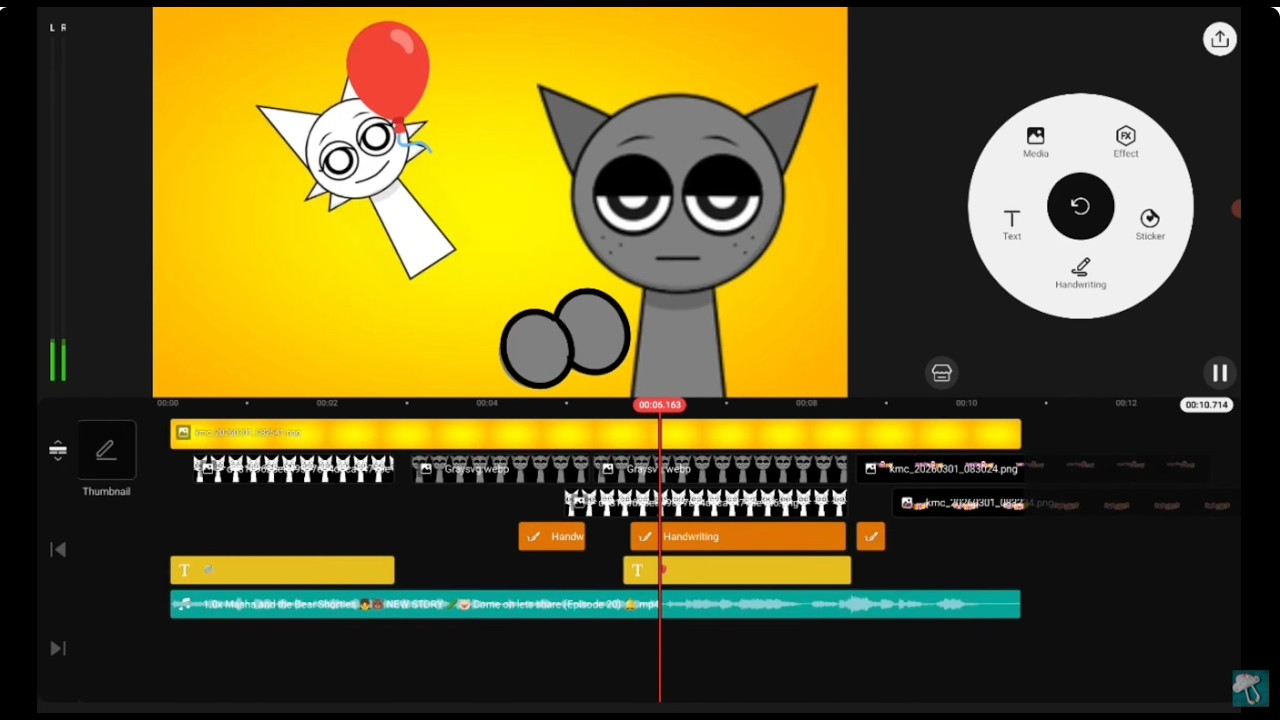This screenshot has height=720, width=1280.
Task: Select the first white-cat sprite layer clip
Action: tap(293, 468)
